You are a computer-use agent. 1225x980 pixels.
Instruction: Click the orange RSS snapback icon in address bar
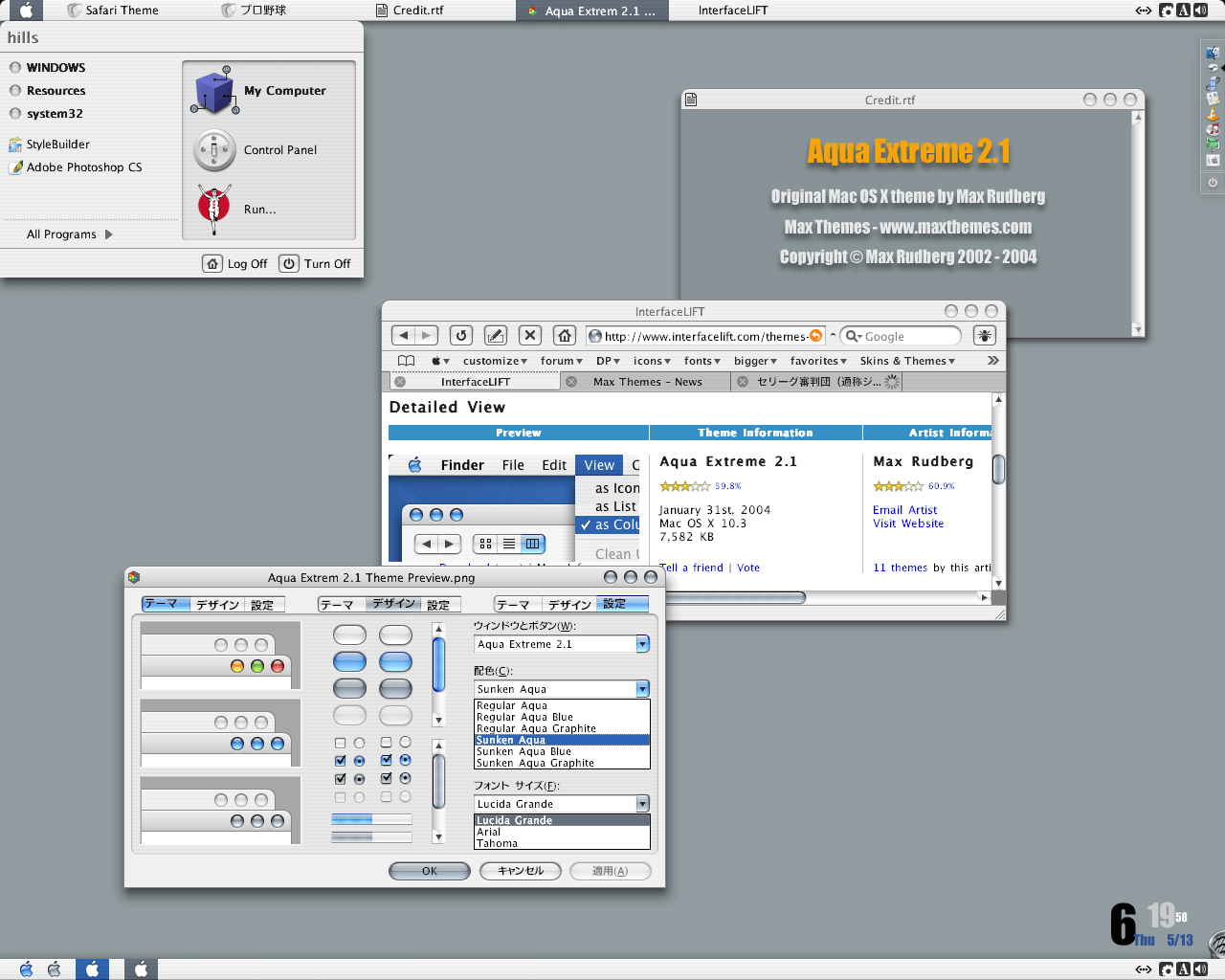(815, 336)
